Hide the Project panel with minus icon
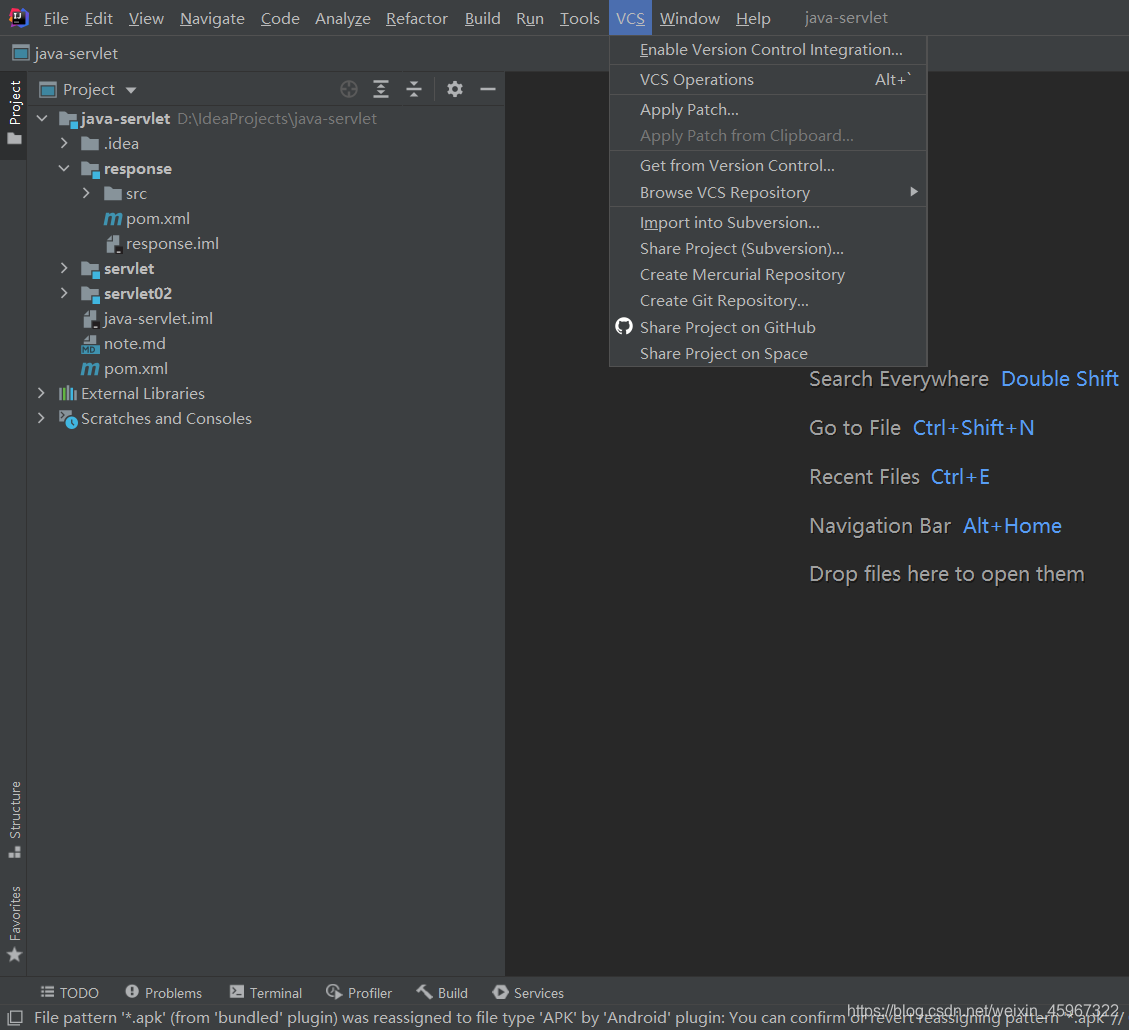The image size is (1129, 1030). pyautogui.click(x=487, y=89)
